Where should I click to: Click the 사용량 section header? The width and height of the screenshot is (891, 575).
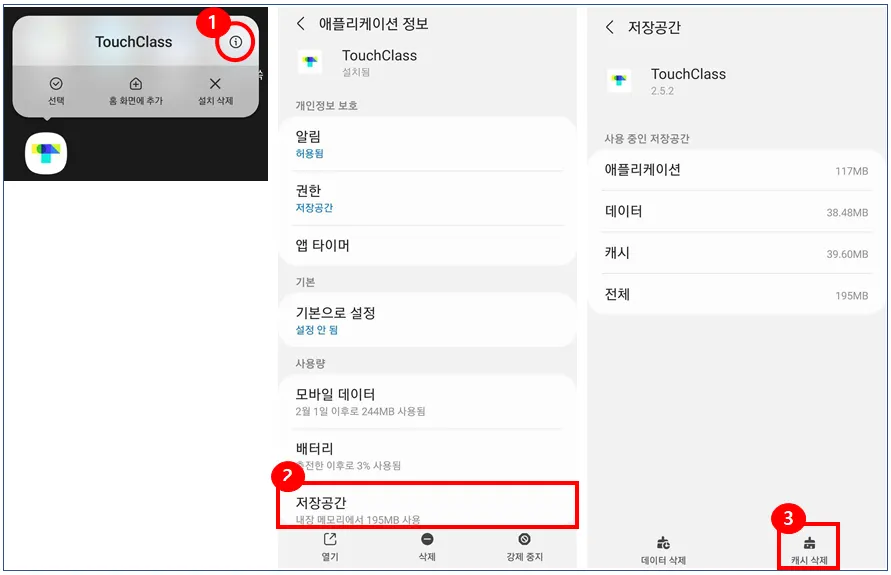coord(310,364)
